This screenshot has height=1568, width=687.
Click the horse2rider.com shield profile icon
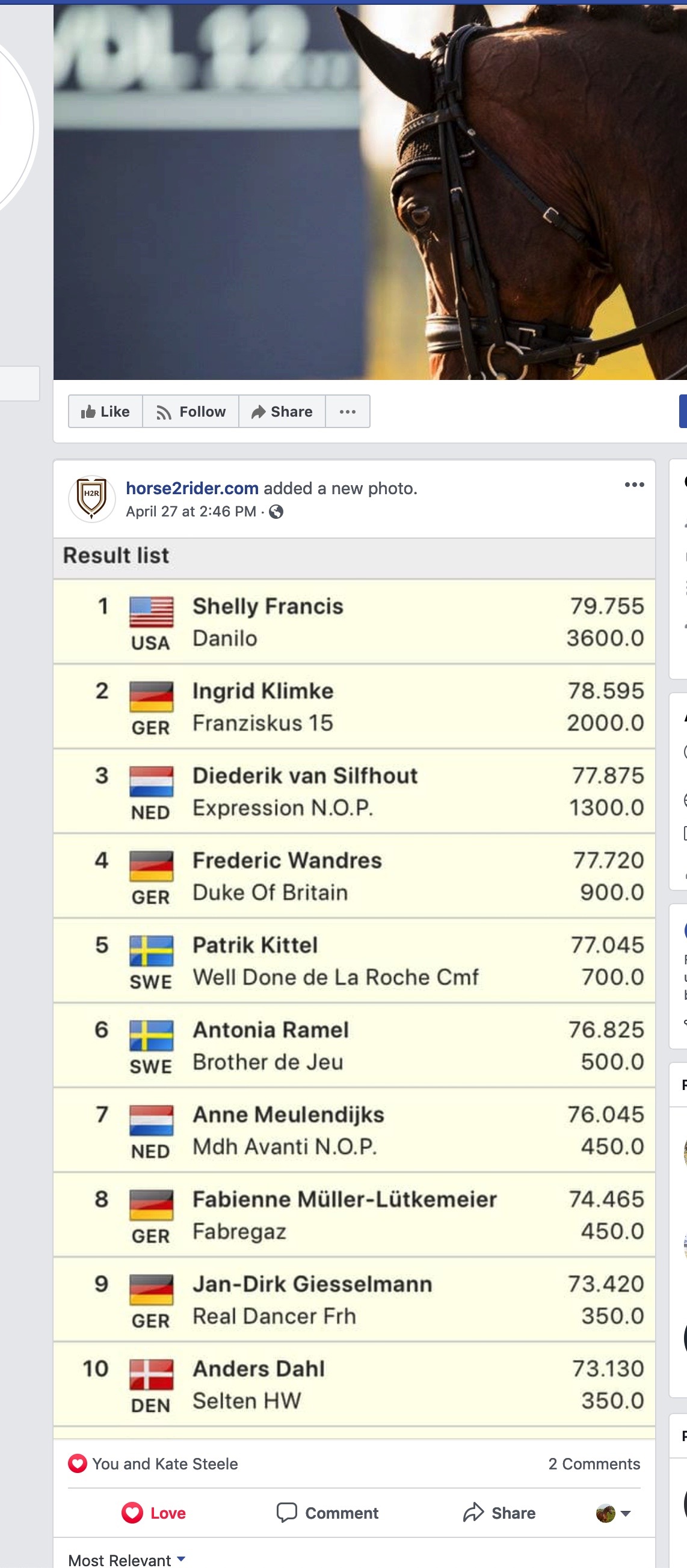(x=92, y=498)
